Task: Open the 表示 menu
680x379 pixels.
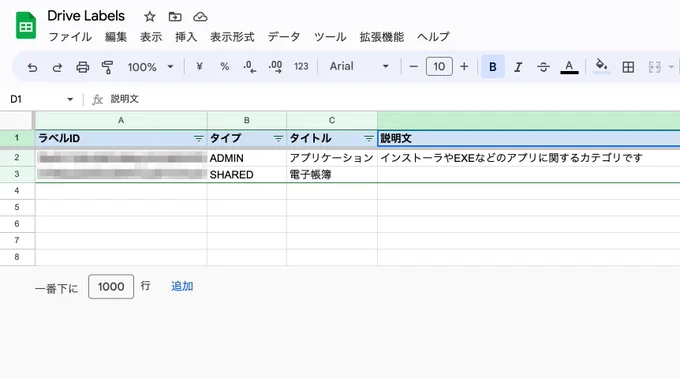Action: [151, 37]
